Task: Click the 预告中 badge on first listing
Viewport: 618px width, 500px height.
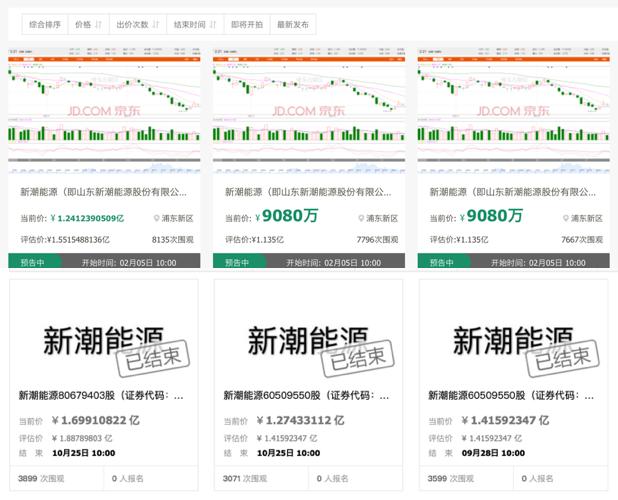Action: tap(31, 262)
